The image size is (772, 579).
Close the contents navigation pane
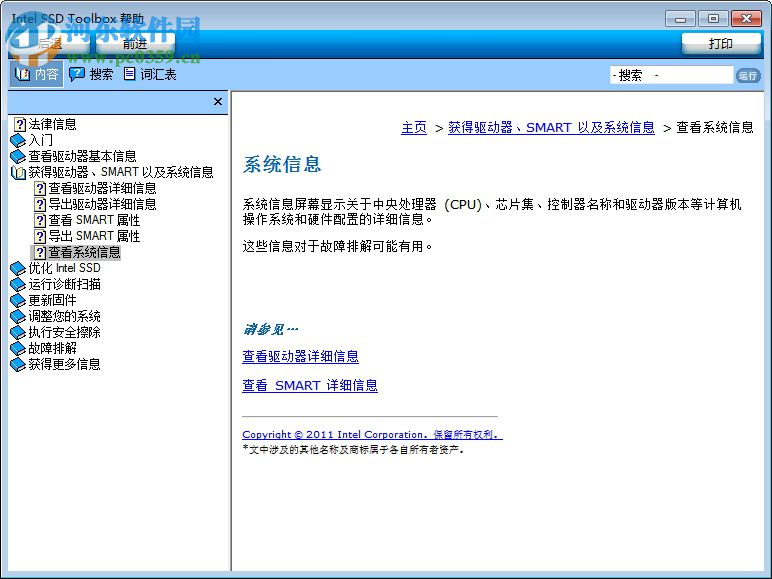[x=218, y=102]
